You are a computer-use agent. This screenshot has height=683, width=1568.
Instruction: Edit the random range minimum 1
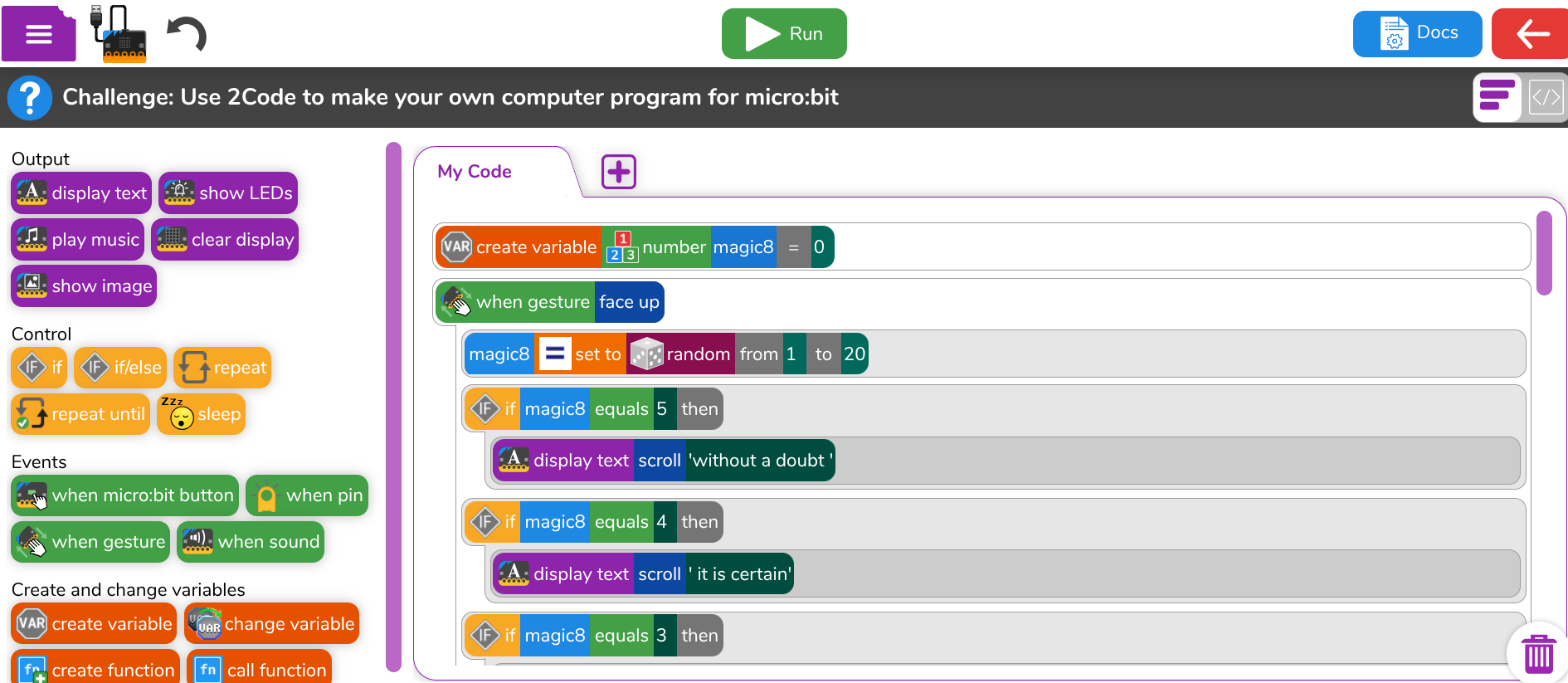pyautogui.click(x=792, y=354)
